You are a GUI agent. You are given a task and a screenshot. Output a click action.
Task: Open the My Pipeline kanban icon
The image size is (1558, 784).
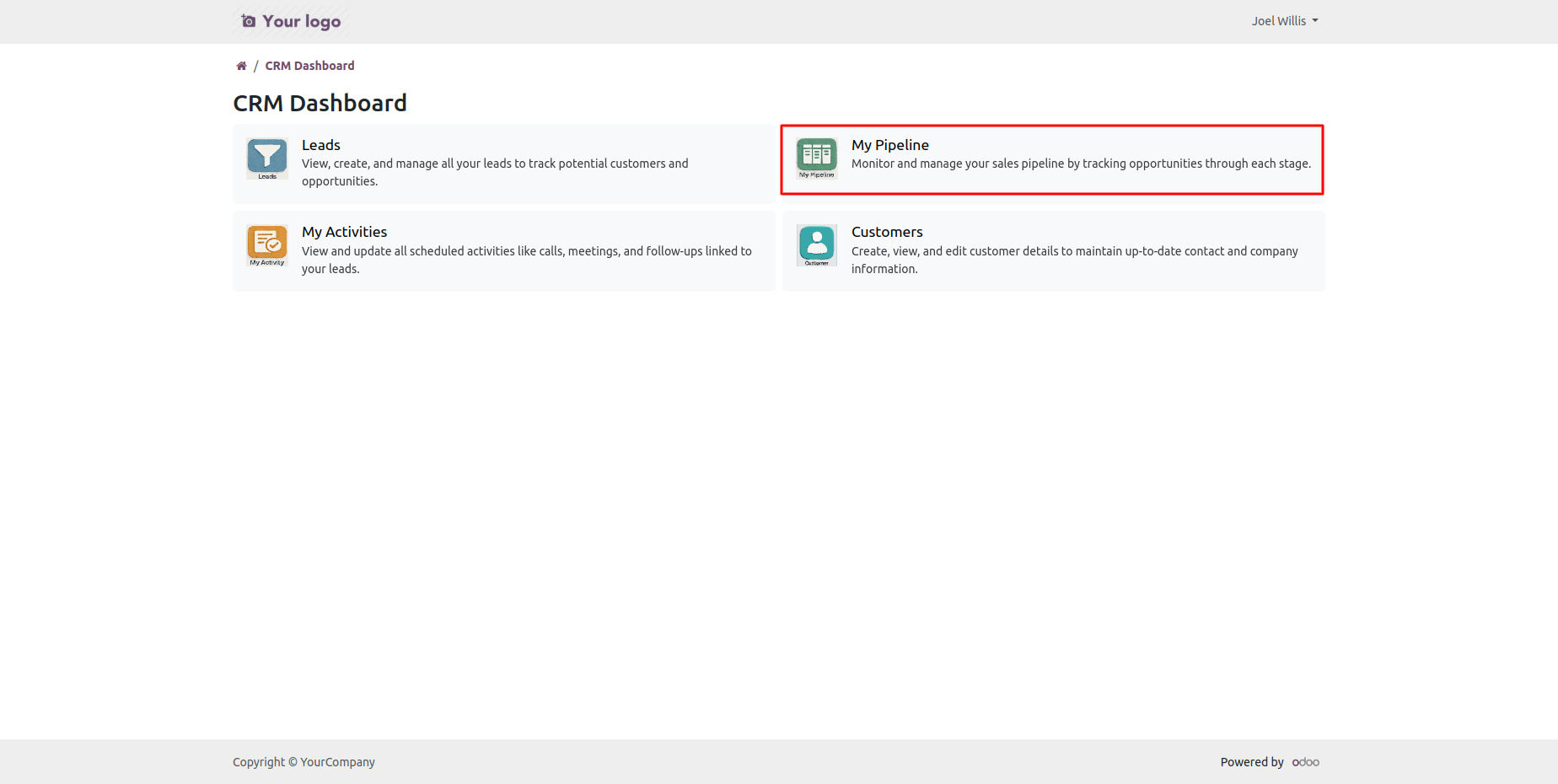coord(817,158)
